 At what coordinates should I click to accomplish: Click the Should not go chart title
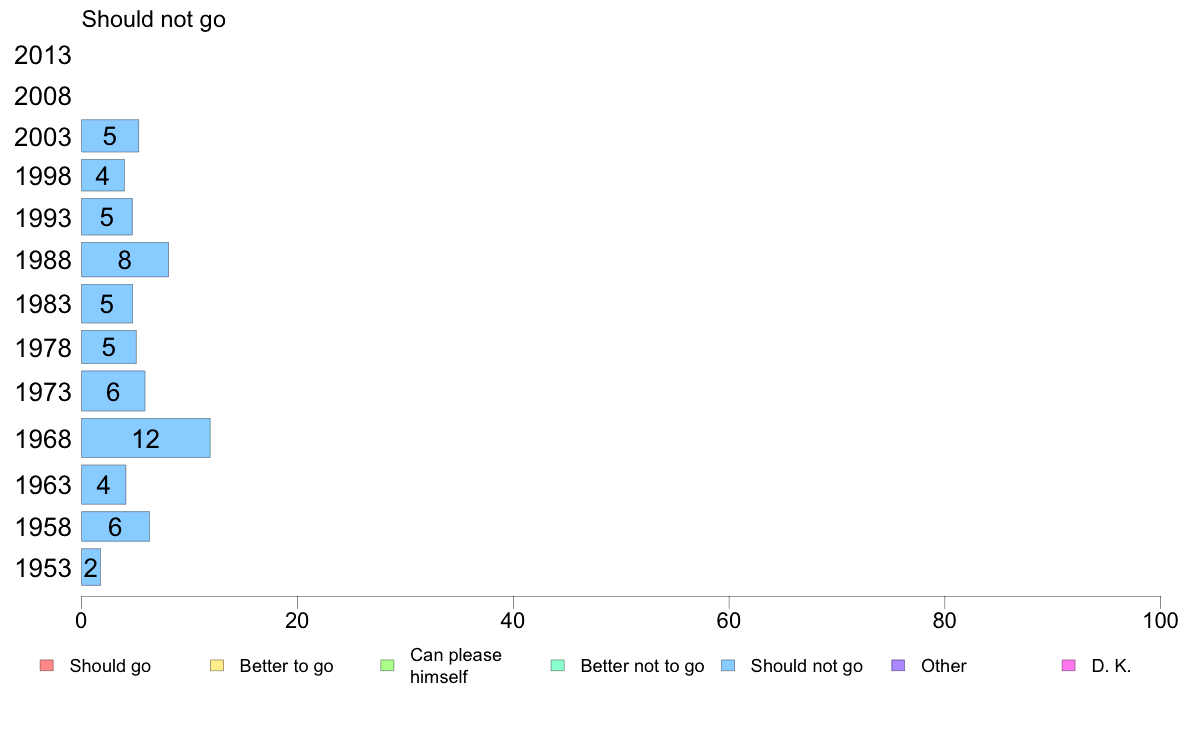pyautogui.click(x=154, y=19)
